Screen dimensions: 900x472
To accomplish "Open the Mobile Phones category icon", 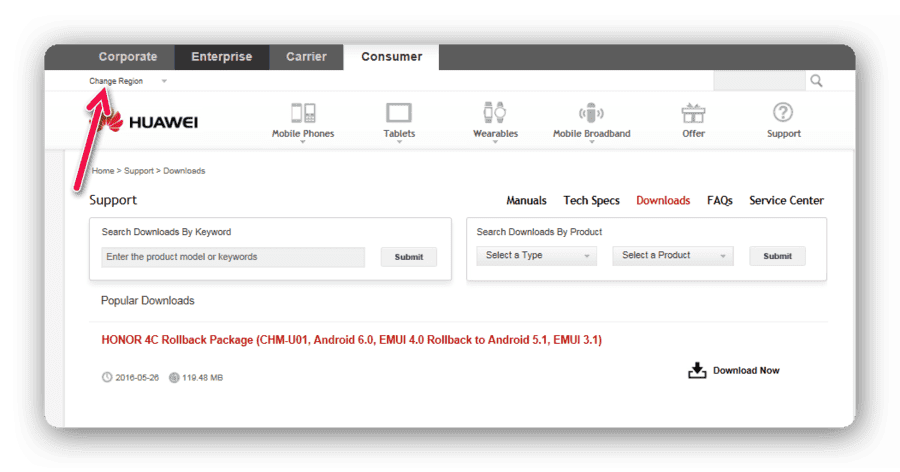I will pyautogui.click(x=302, y=113).
